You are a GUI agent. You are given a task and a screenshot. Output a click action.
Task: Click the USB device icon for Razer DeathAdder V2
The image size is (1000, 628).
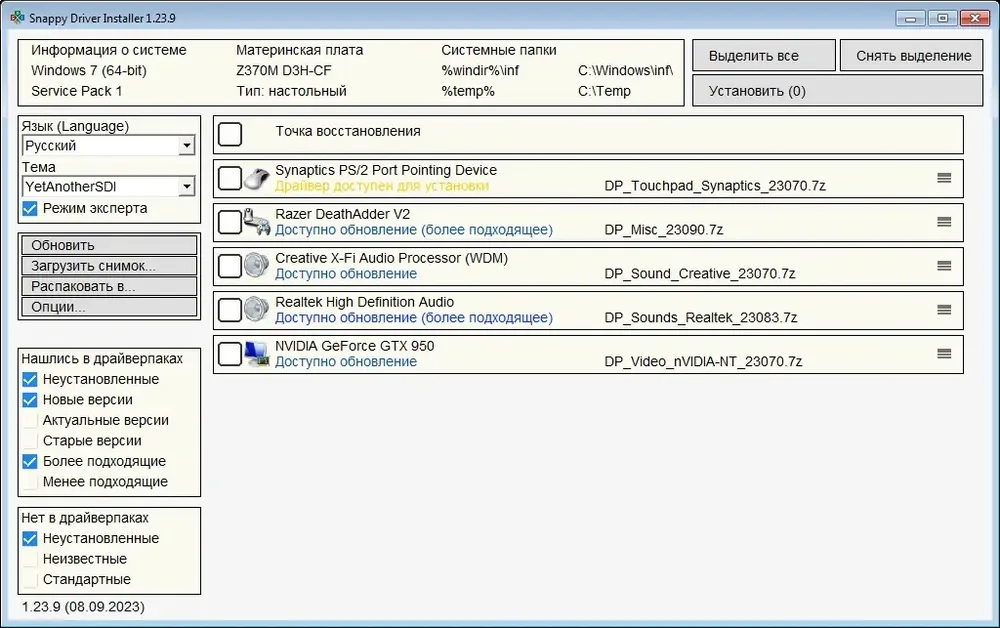pos(257,222)
